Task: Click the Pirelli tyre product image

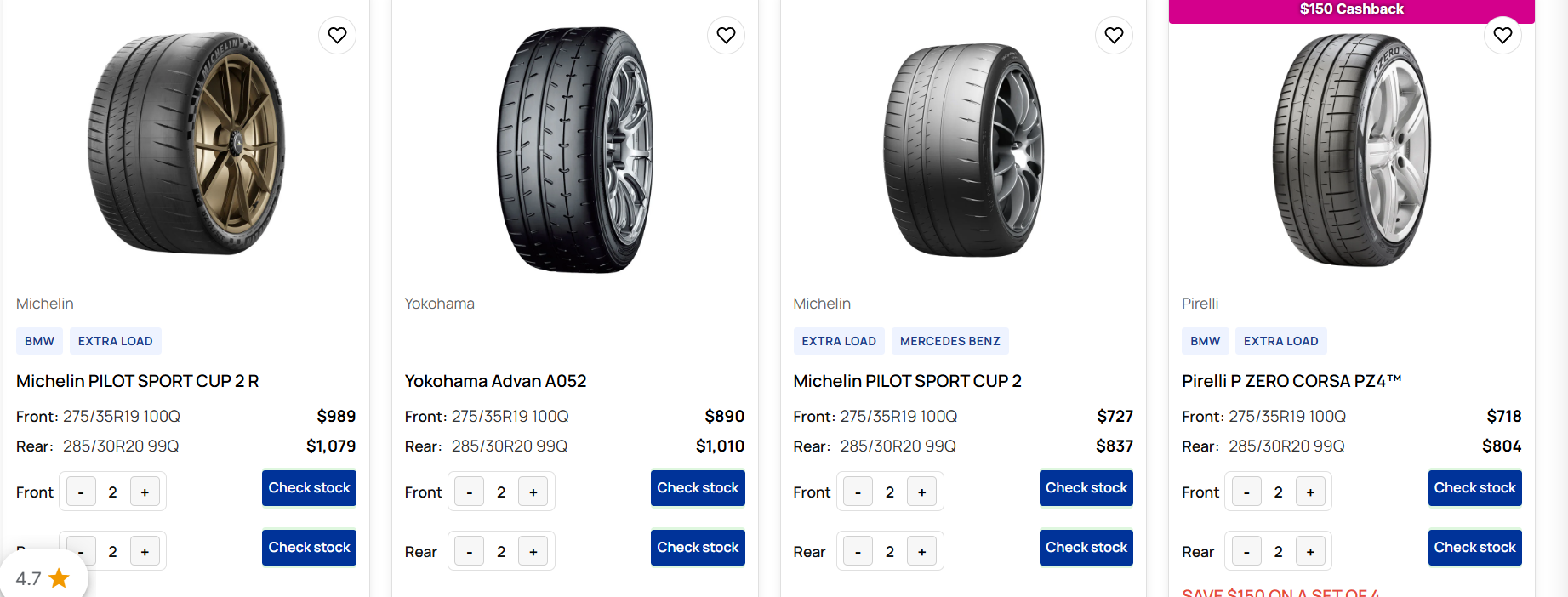Action: point(1351,151)
